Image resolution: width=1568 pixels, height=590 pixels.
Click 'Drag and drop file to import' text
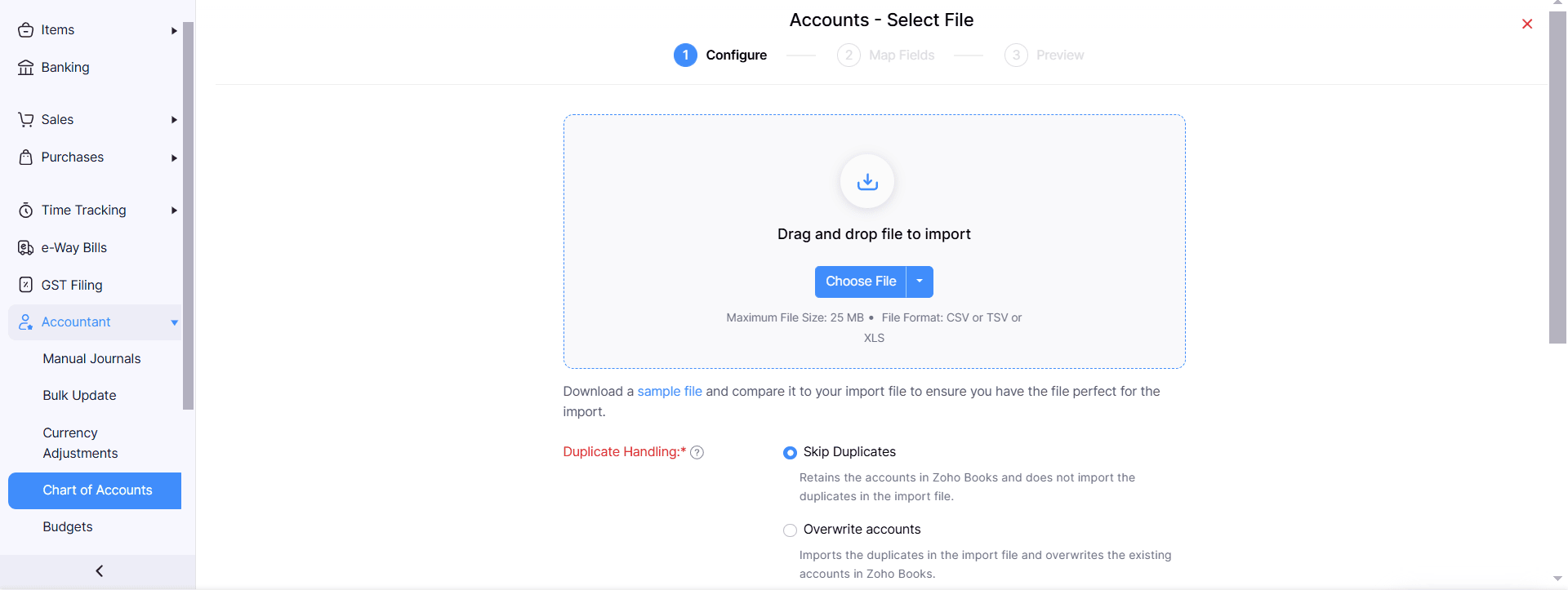point(874,234)
